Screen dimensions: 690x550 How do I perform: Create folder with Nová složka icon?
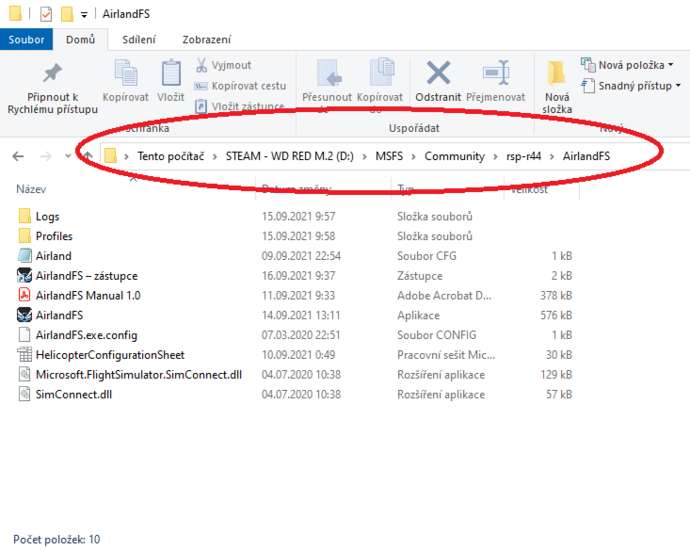click(x=557, y=73)
